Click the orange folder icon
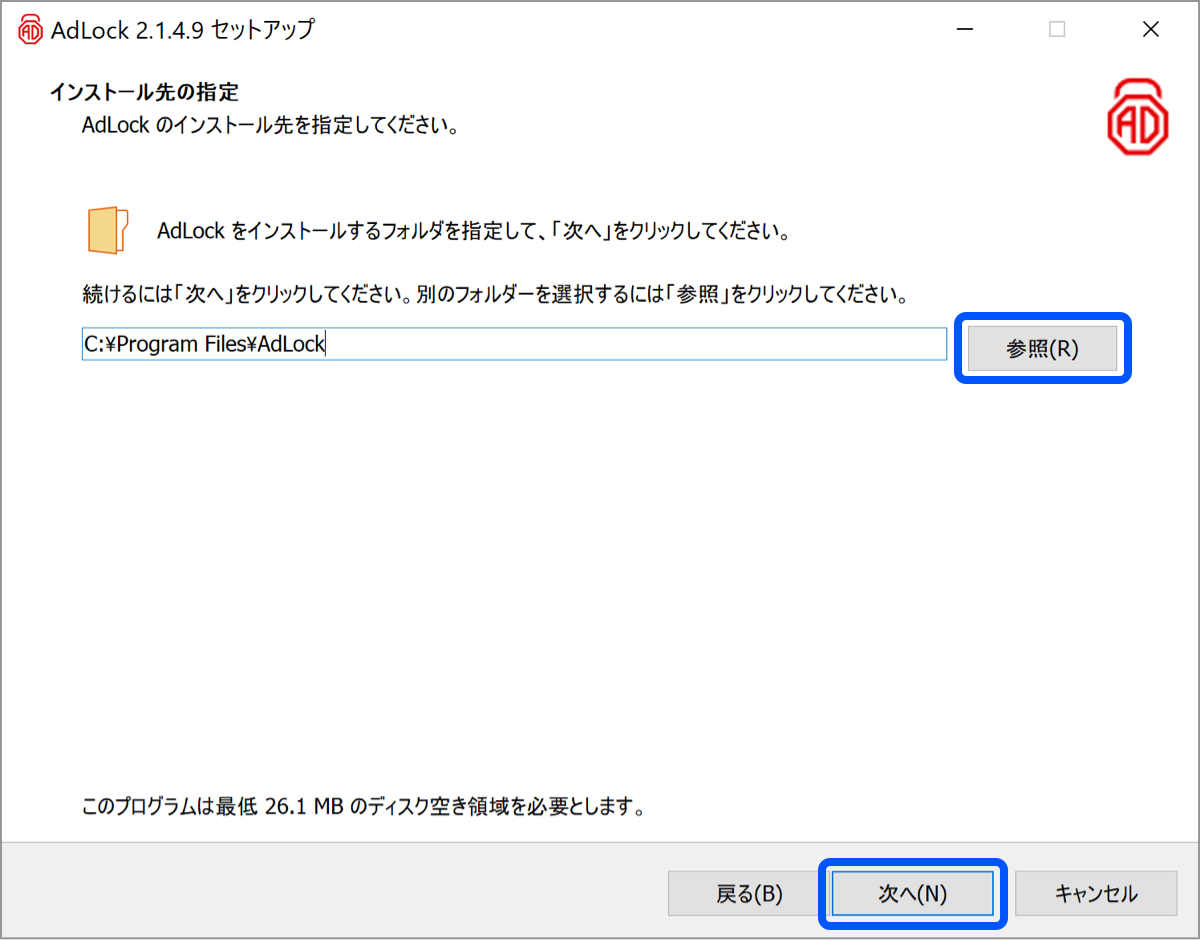This screenshot has width=1200, height=940. (x=108, y=231)
